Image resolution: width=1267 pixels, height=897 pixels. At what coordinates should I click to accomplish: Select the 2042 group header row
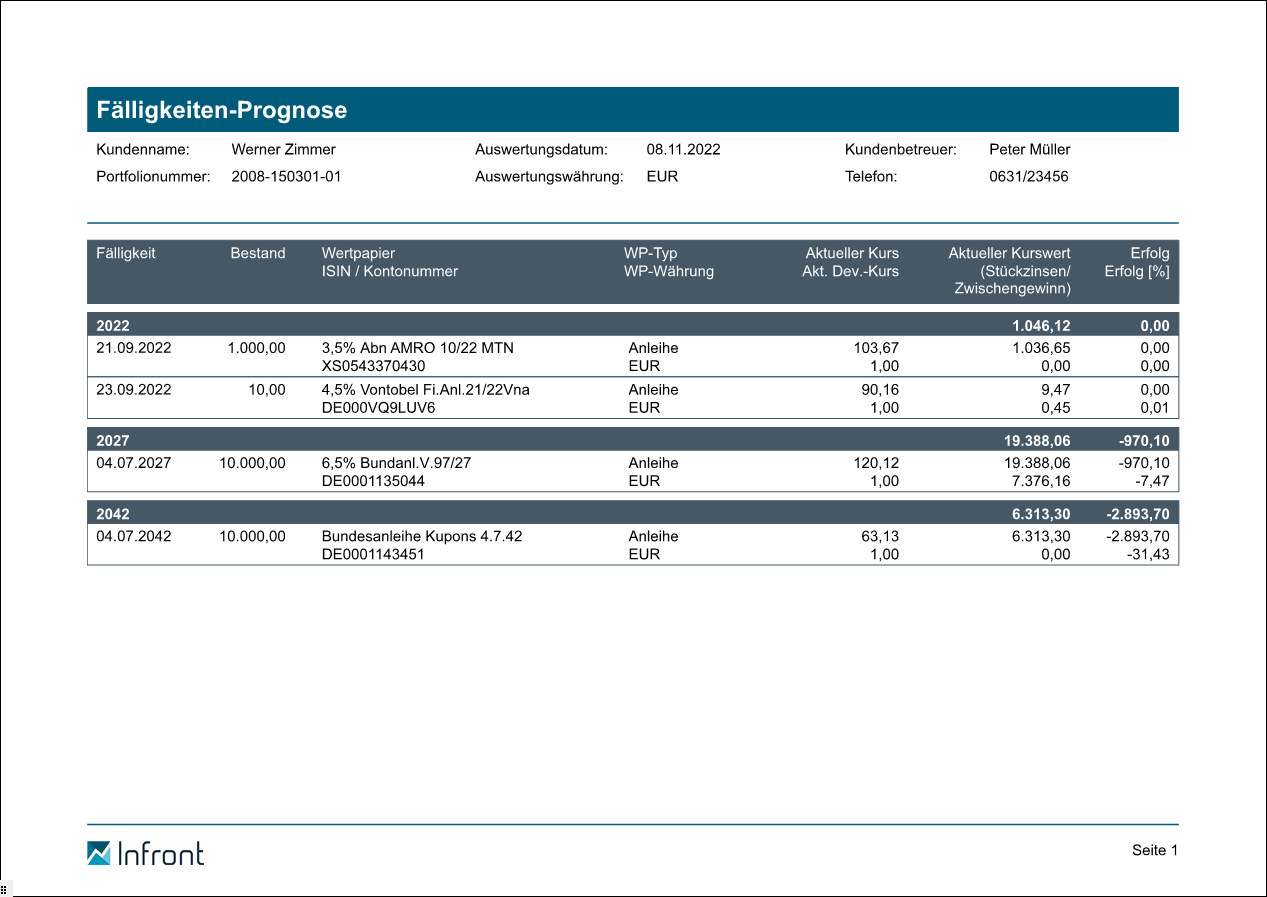632,514
